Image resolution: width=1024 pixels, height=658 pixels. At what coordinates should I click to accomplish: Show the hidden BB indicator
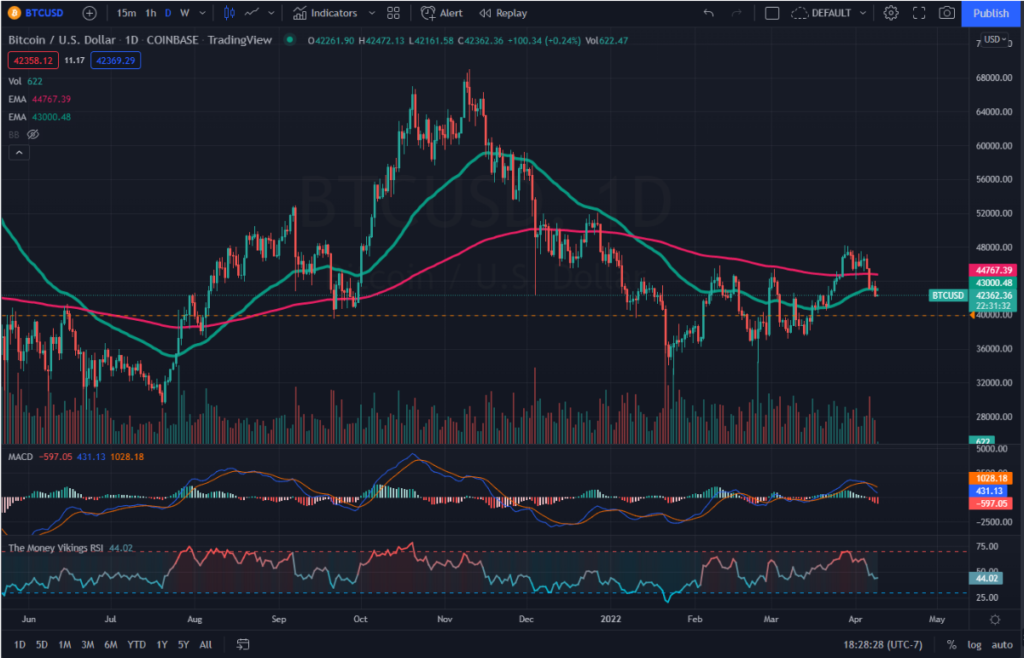[x=33, y=134]
